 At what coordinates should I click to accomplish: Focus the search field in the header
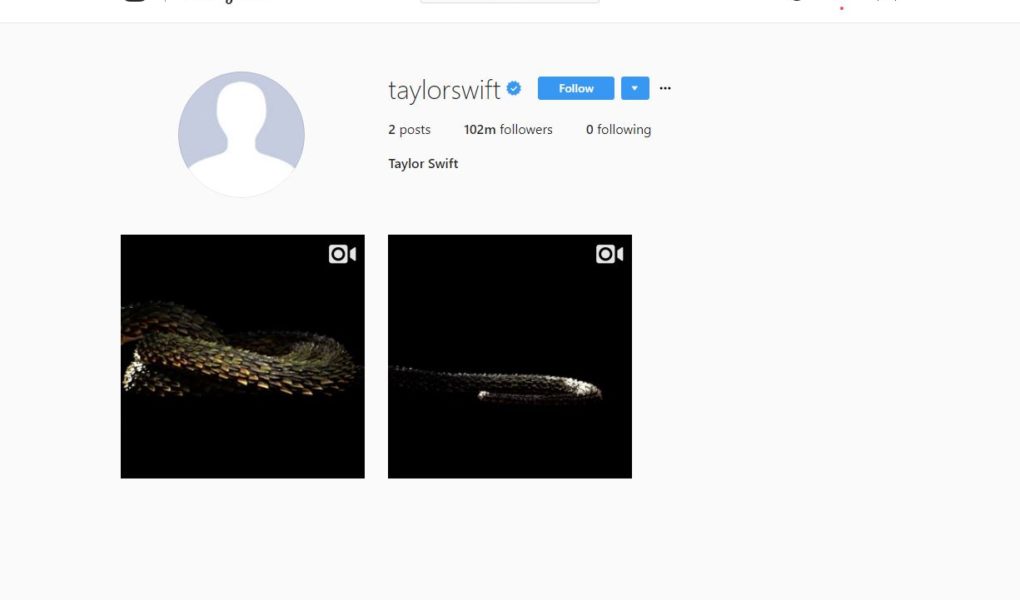pyautogui.click(x=509, y=1)
